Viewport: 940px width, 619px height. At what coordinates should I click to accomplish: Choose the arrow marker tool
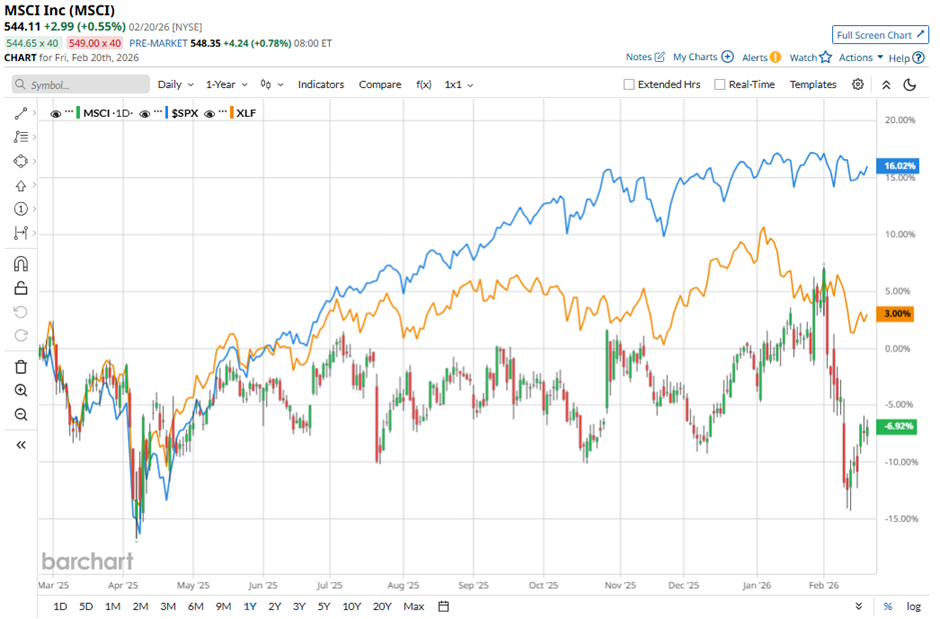pyautogui.click(x=20, y=185)
